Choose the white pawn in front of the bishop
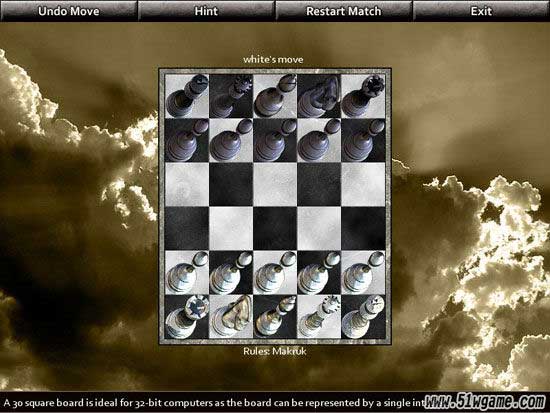Image resolution: width=550 pixels, height=413 pixels. tap(275, 273)
